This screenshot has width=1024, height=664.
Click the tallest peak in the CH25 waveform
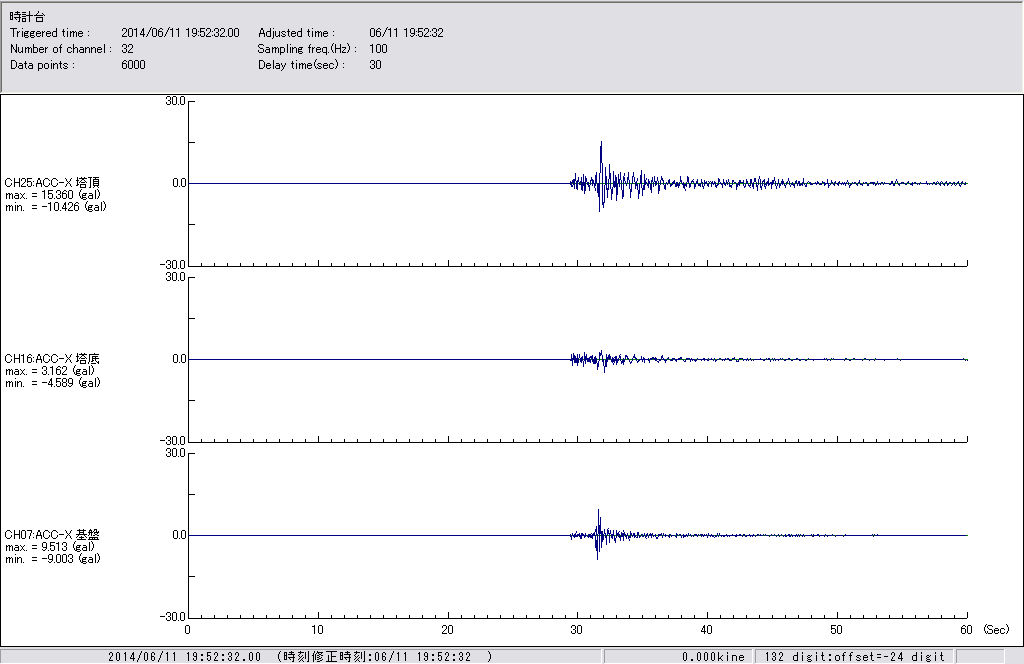point(601,145)
